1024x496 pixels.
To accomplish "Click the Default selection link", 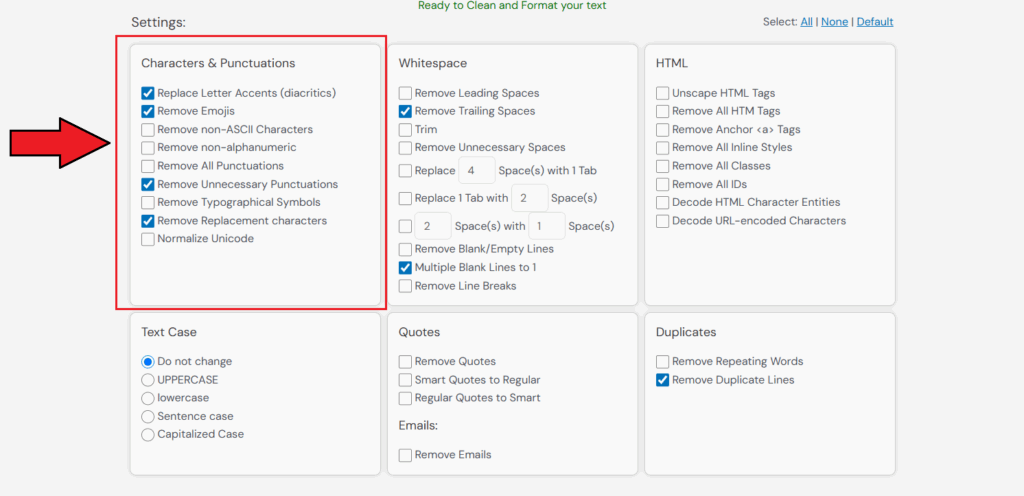I will tap(875, 22).
